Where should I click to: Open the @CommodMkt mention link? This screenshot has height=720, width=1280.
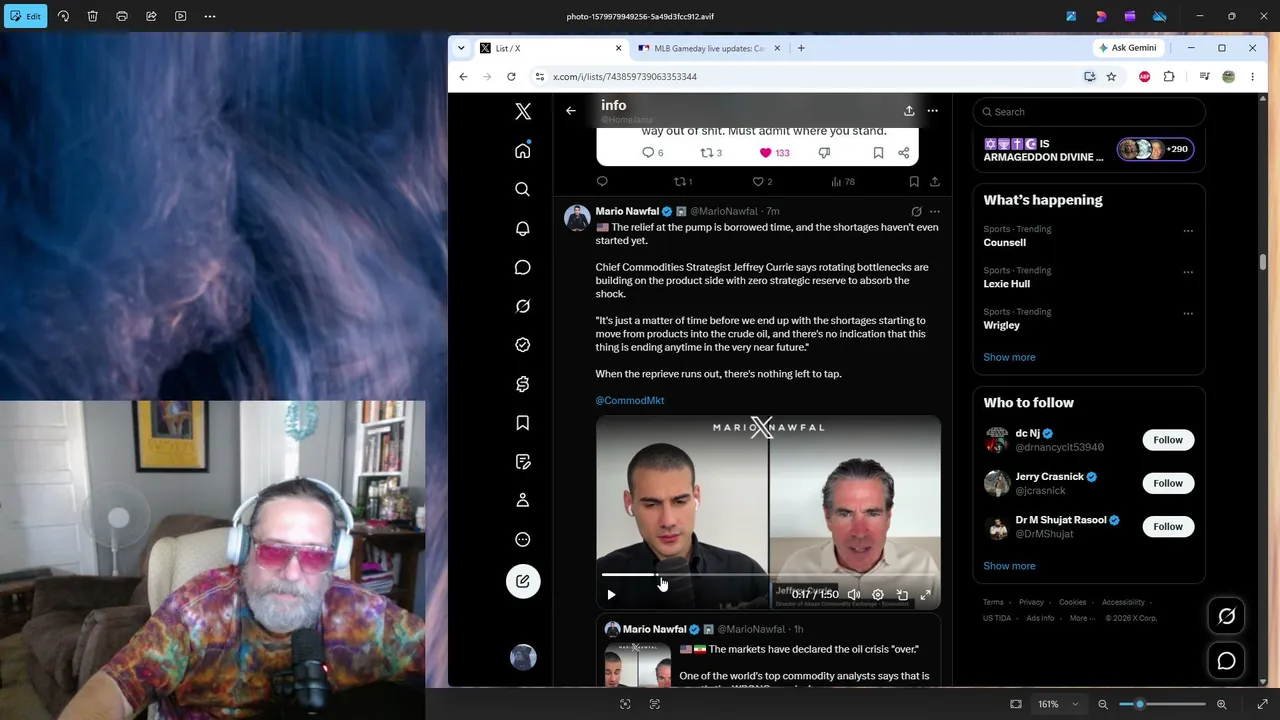(630, 400)
